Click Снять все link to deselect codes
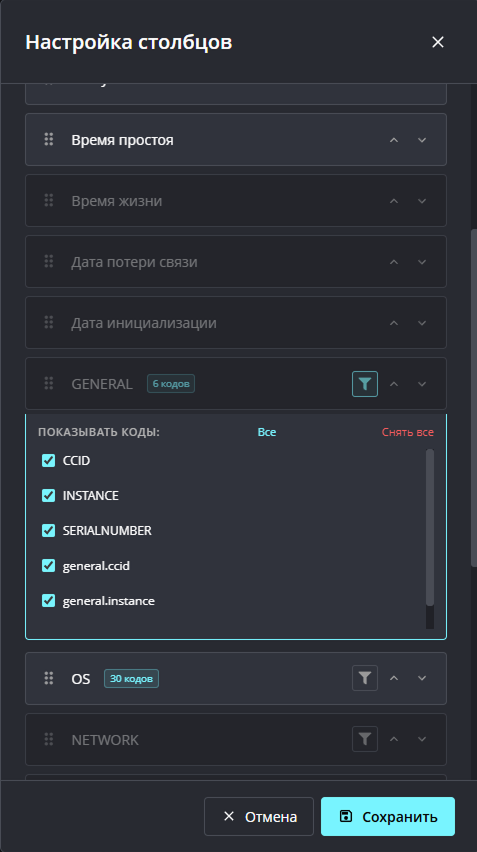477x852 pixels. (407, 432)
